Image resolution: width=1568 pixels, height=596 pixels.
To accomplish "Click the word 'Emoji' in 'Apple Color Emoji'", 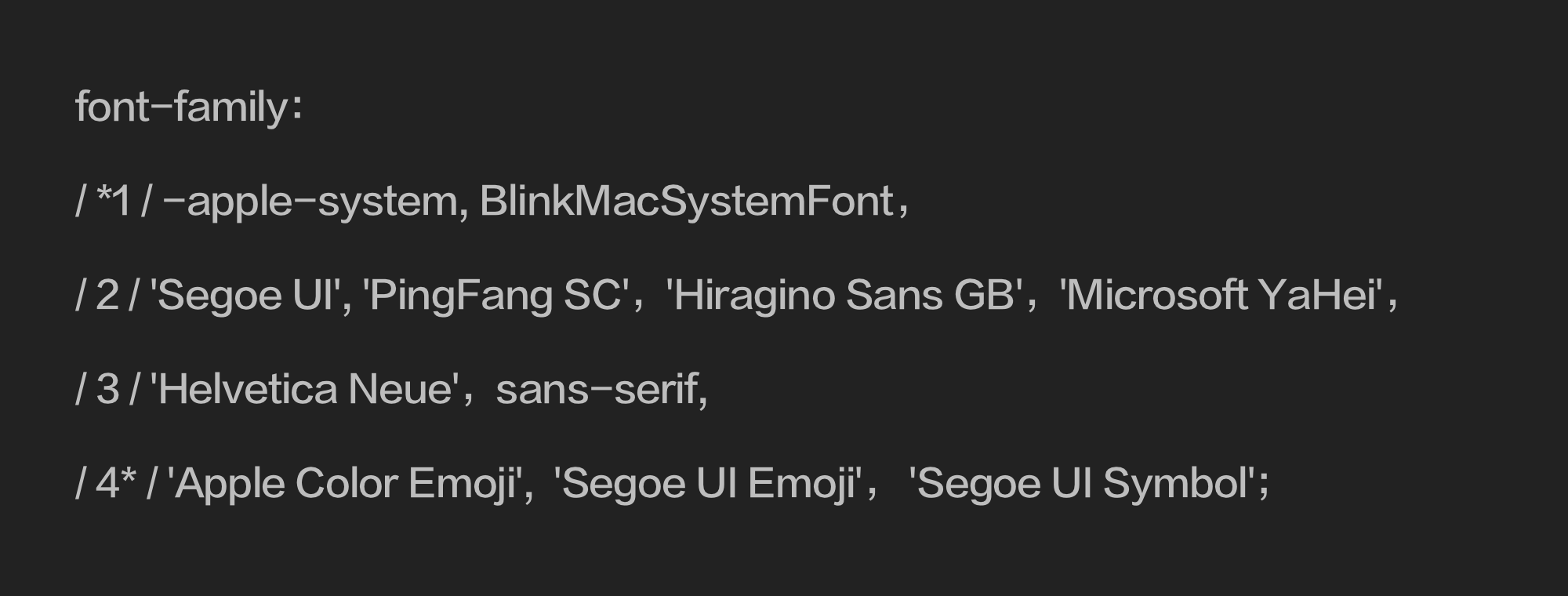I will click(461, 484).
